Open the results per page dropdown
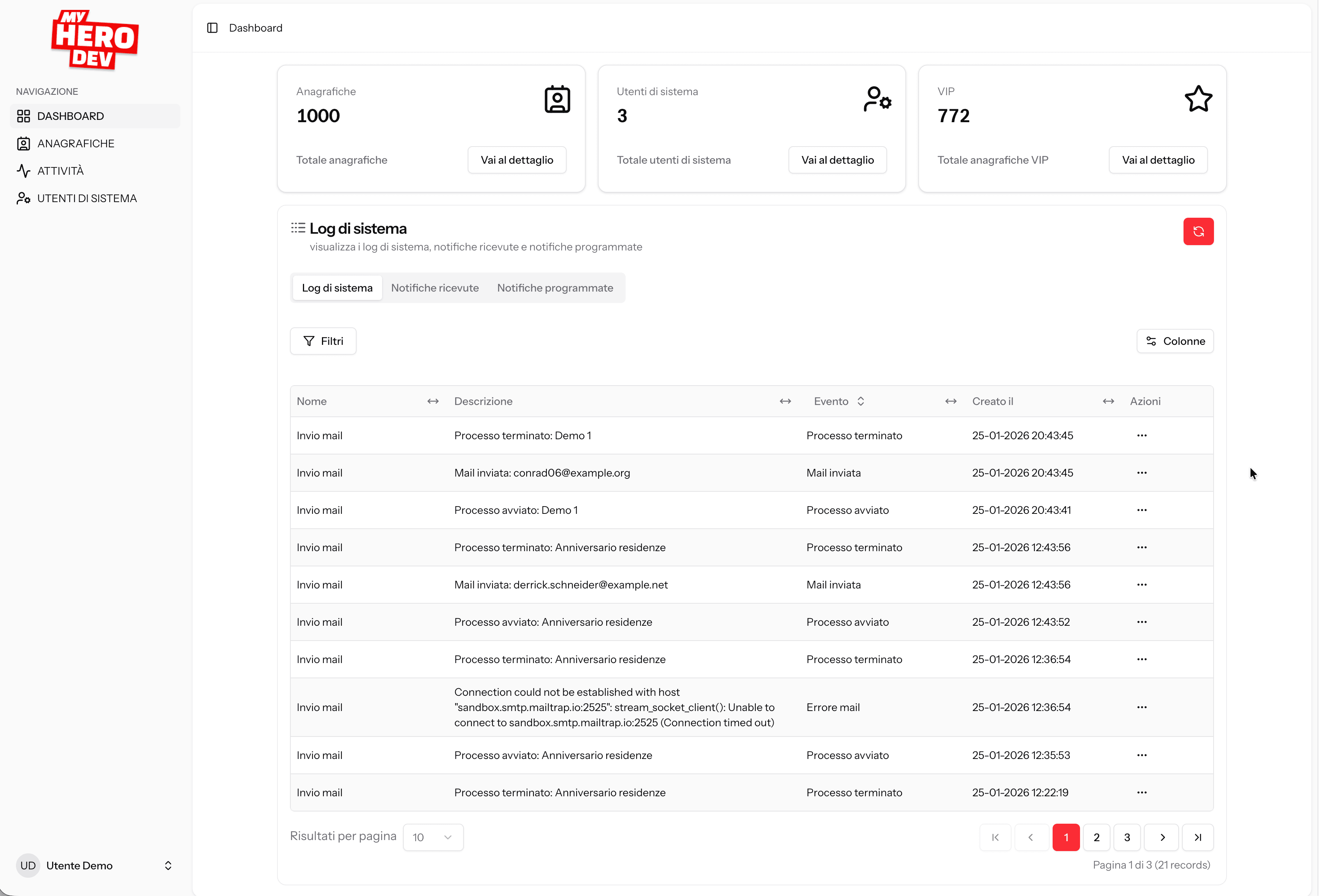The height and width of the screenshot is (896, 1319). pos(433,837)
